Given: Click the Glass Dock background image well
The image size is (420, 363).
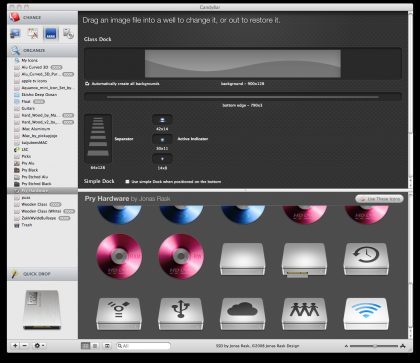Looking at the screenshot, I should pos(243,63).
